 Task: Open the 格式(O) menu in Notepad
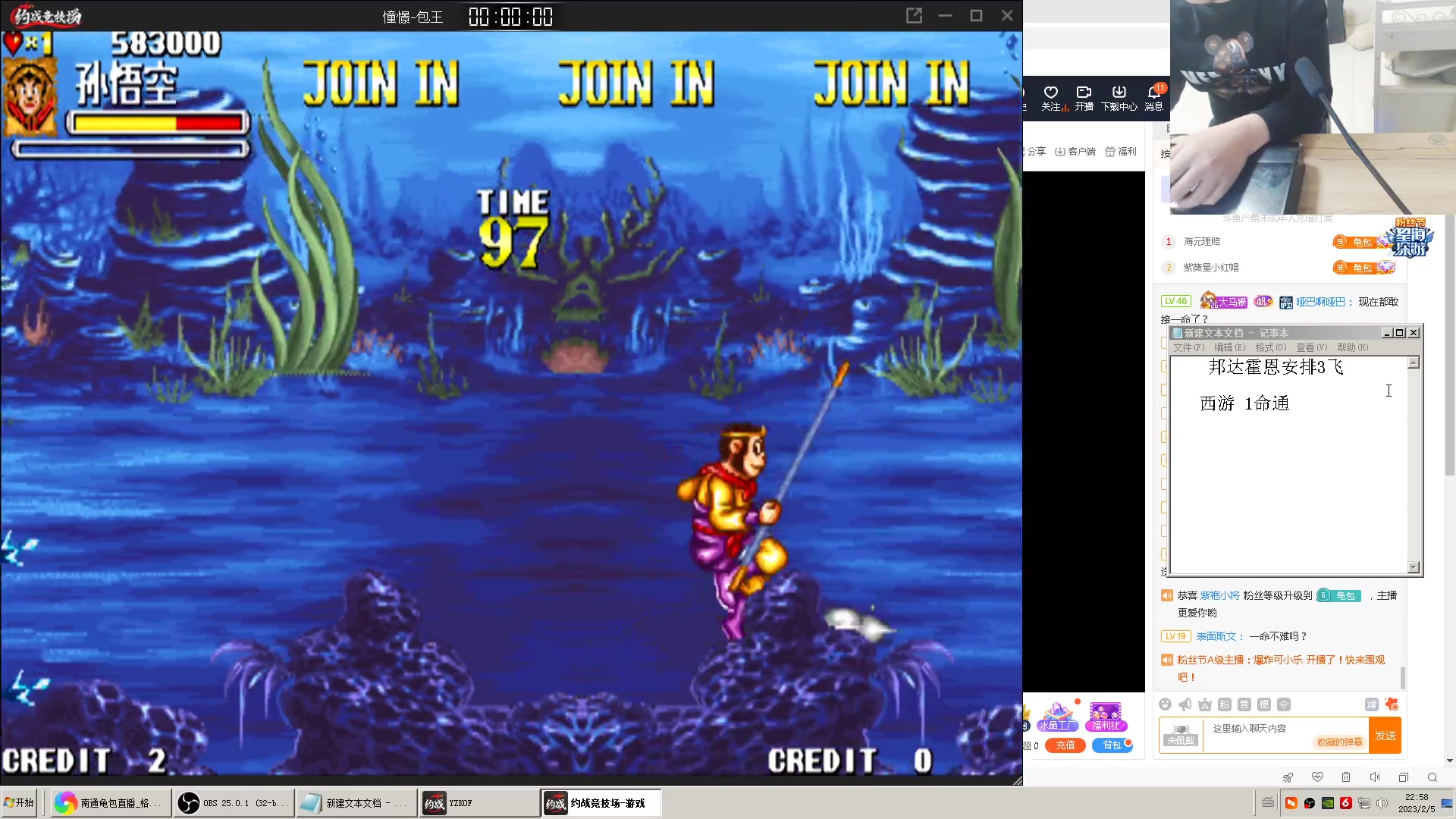point(1271,347)
